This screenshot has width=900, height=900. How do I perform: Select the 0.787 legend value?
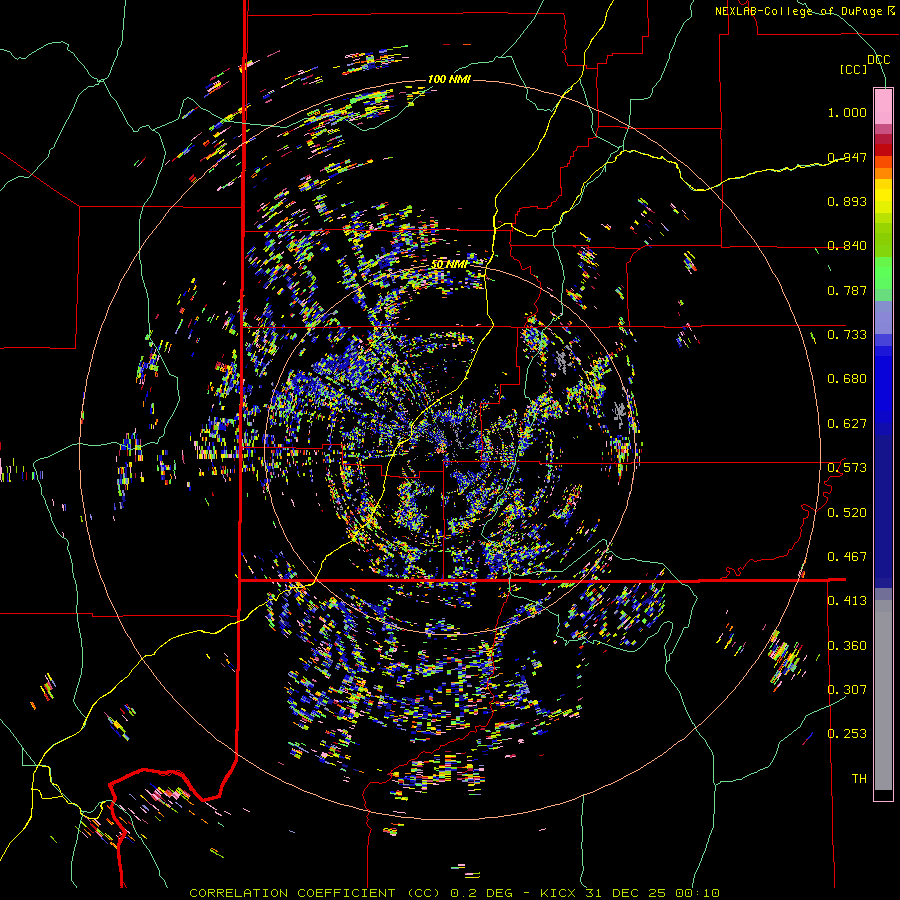click(847, 290)
